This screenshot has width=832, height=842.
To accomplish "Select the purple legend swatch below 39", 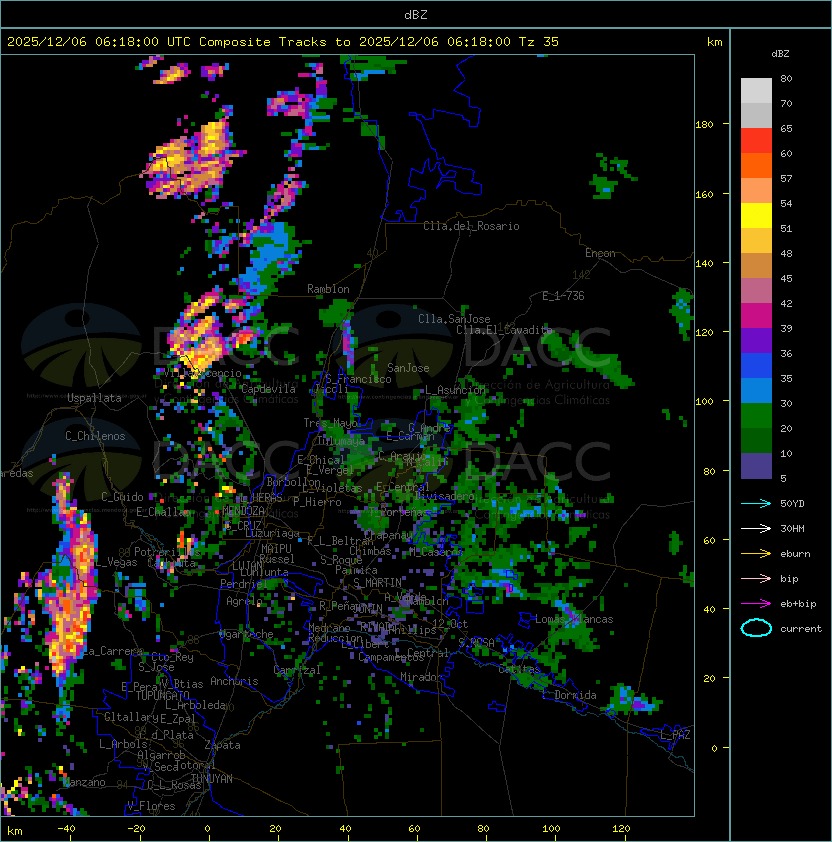I will point(756,341).
